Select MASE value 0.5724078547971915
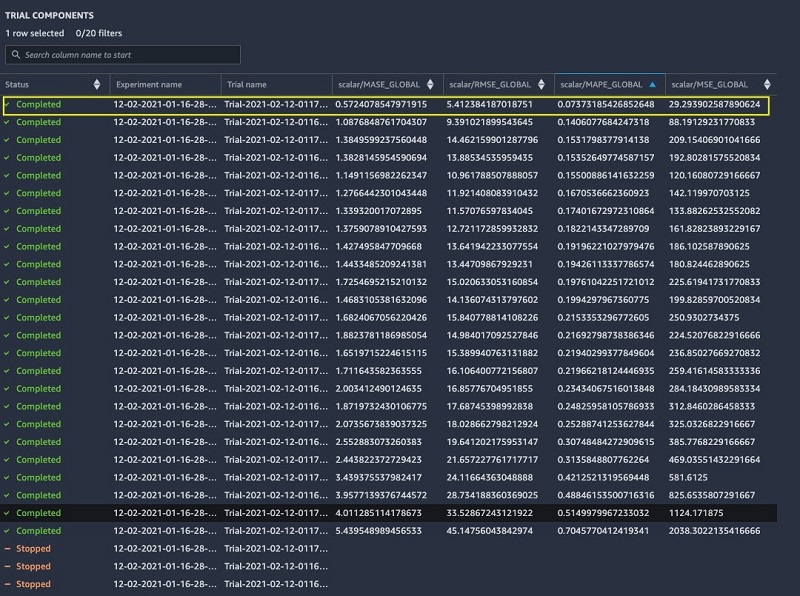 coord(381,104)
